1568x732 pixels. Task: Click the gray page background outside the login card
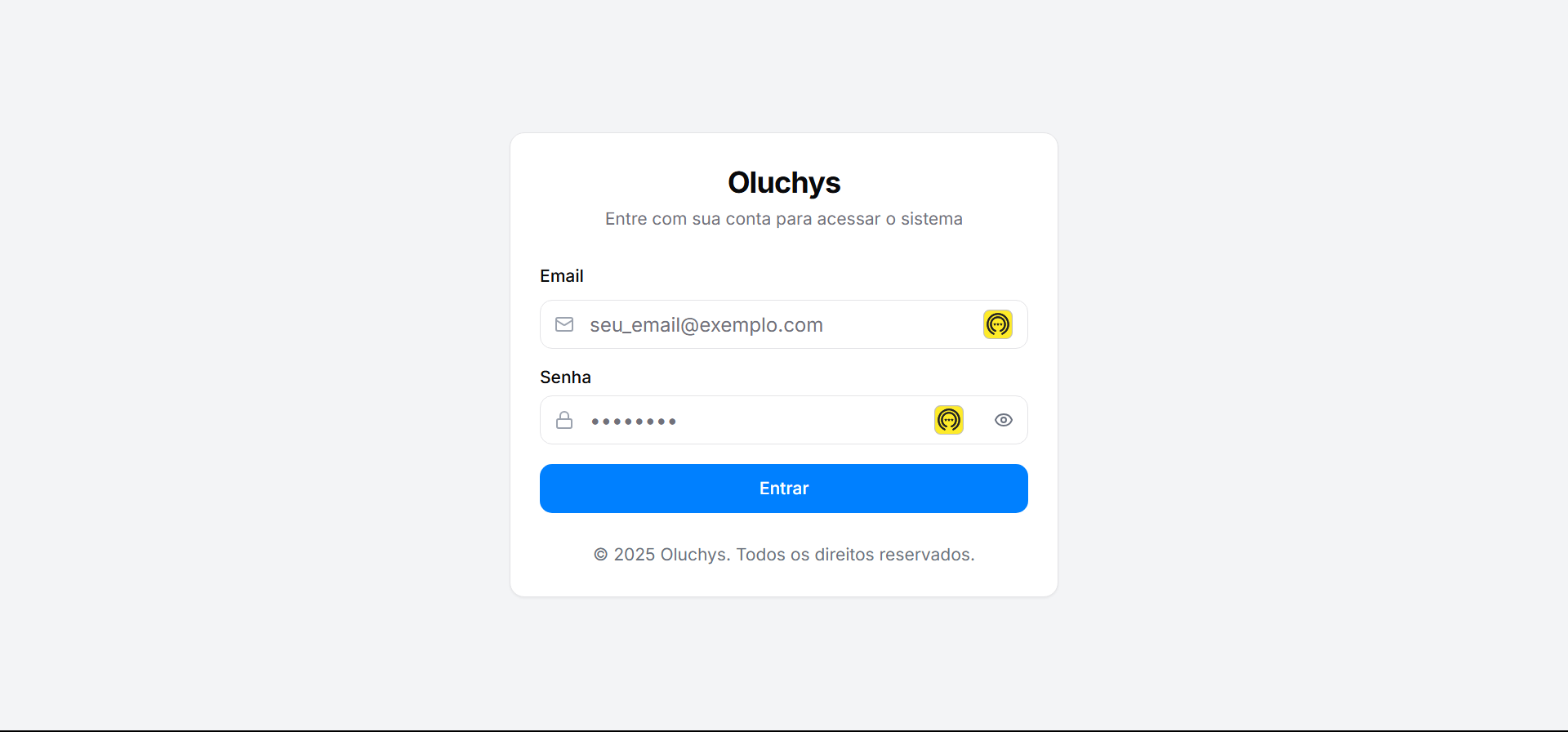coord(245,368)
